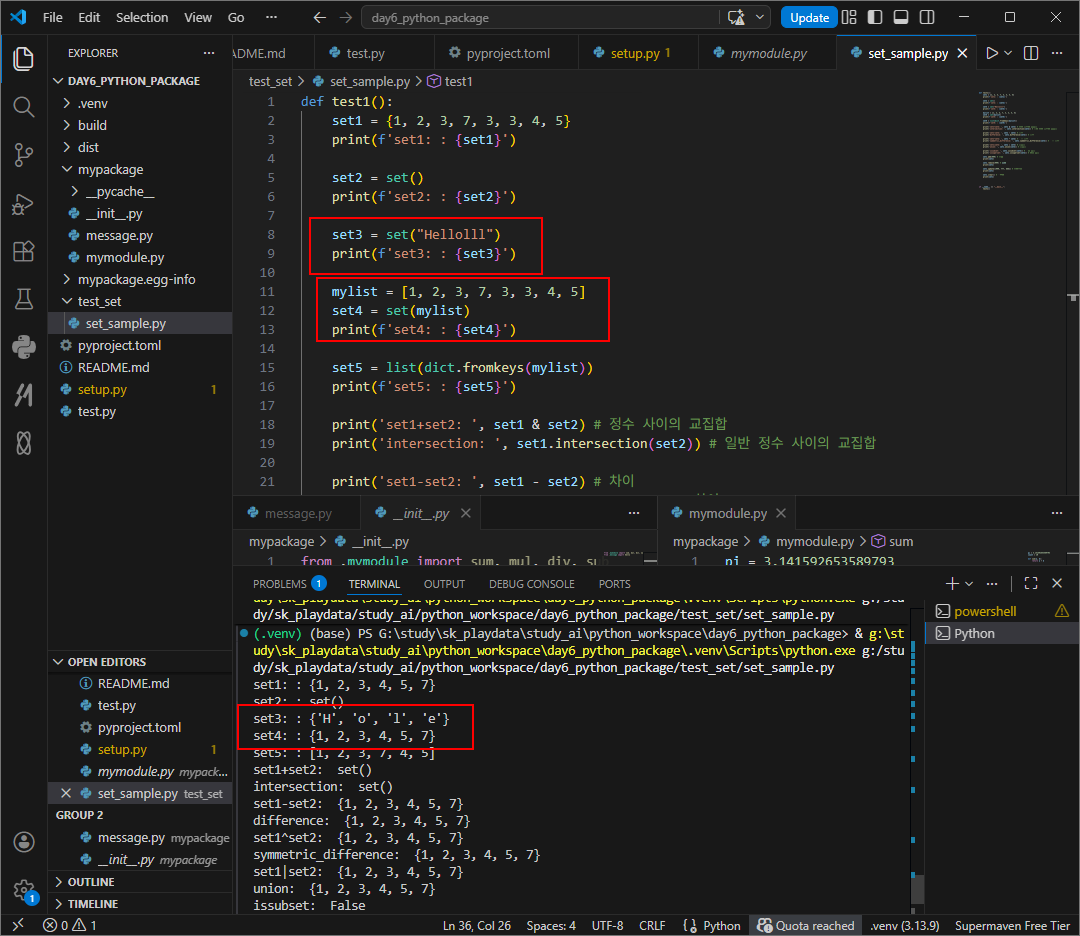
Task: Split the editor right
Action: [x=1031, y=53]
